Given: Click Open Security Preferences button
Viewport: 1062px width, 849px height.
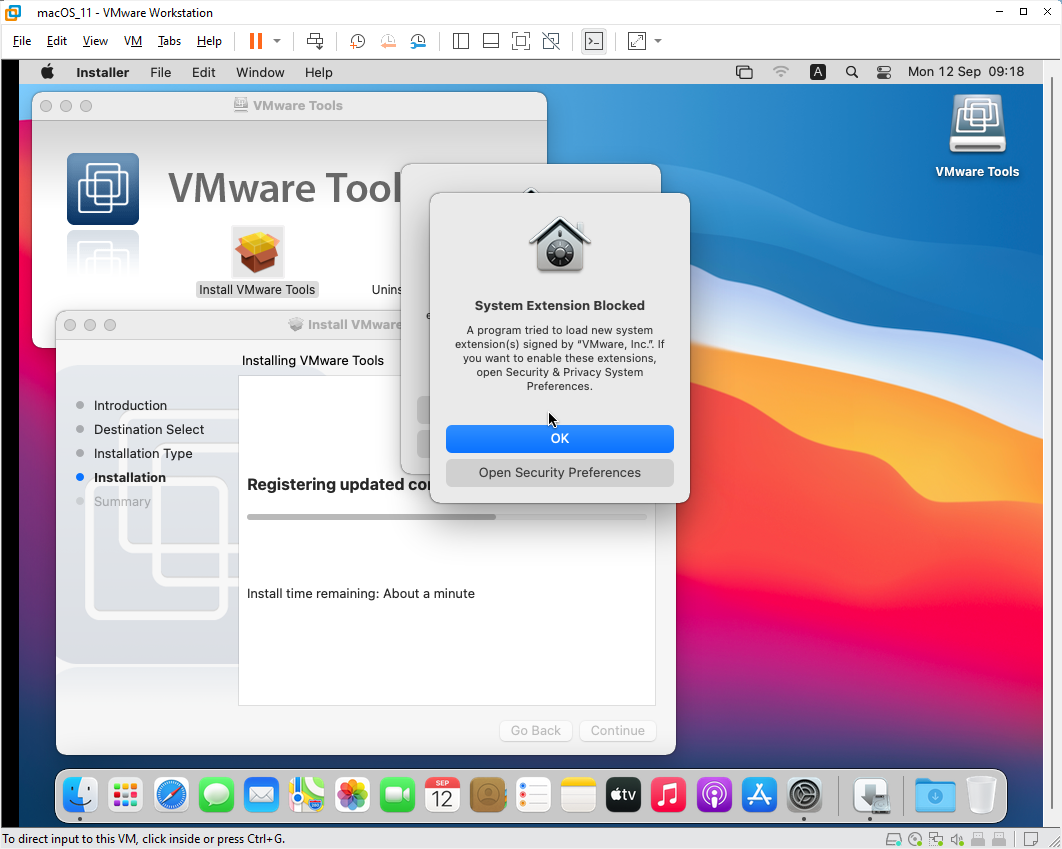Looking at the screenshot, I should 559,473.
